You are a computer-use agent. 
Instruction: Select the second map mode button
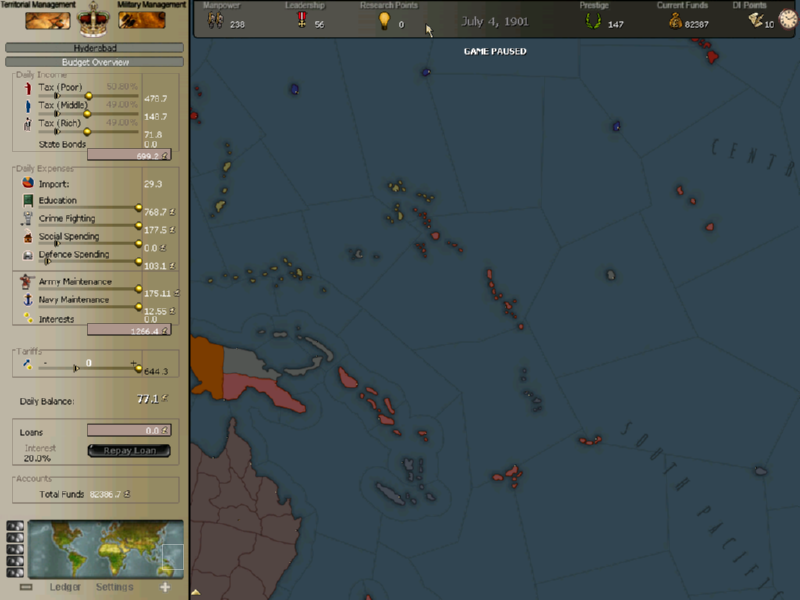(15, 537)
